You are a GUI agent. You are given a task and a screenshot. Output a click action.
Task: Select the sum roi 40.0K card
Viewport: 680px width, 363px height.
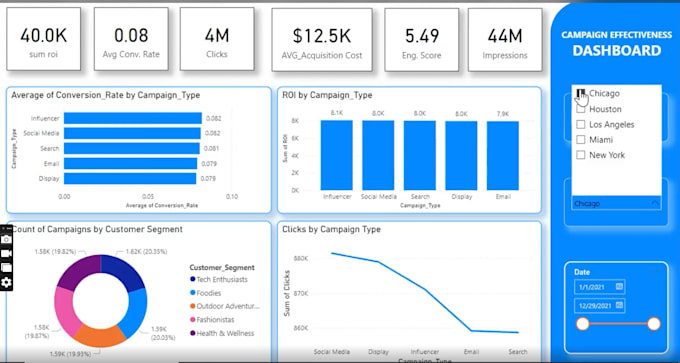point(43,39)
